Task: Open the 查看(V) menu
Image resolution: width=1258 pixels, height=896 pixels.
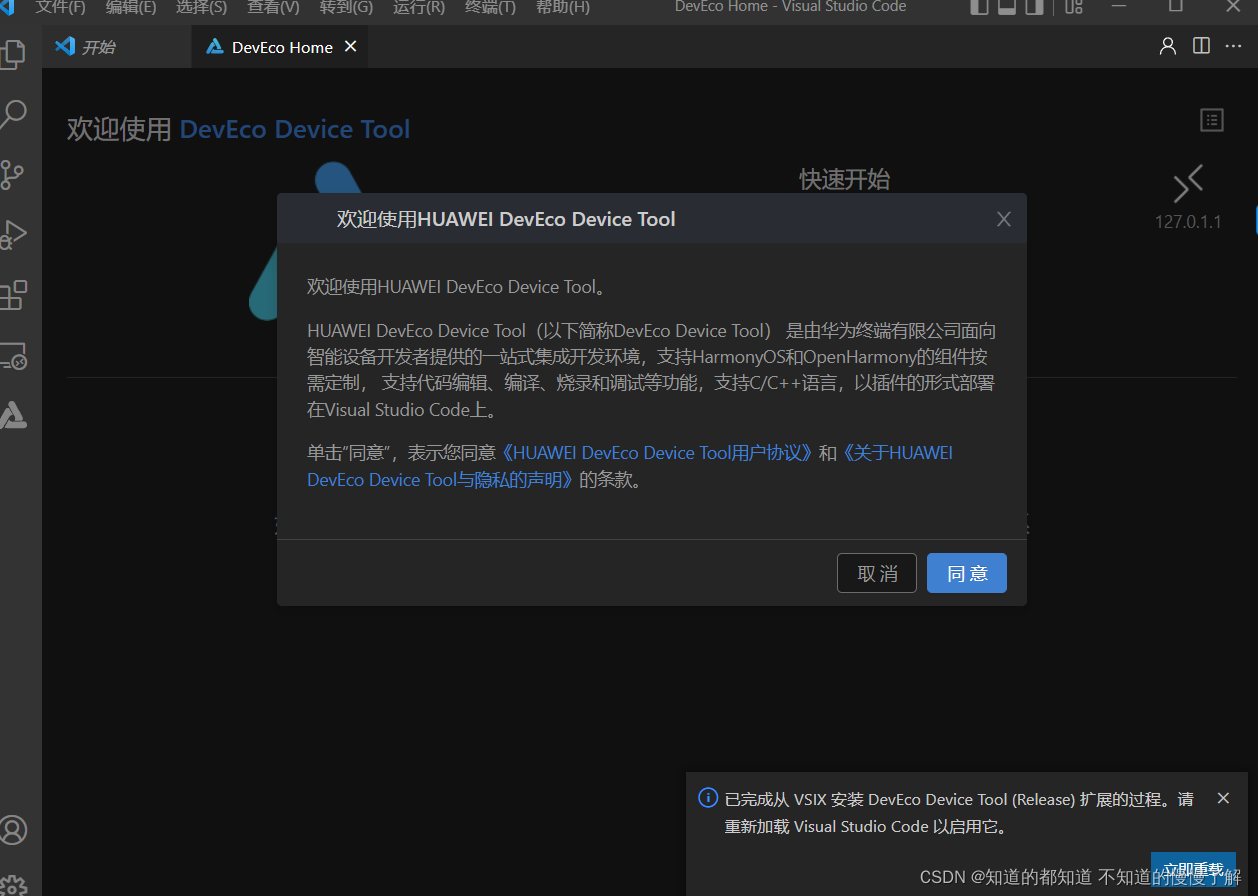Action: click(x=273, y=7)
